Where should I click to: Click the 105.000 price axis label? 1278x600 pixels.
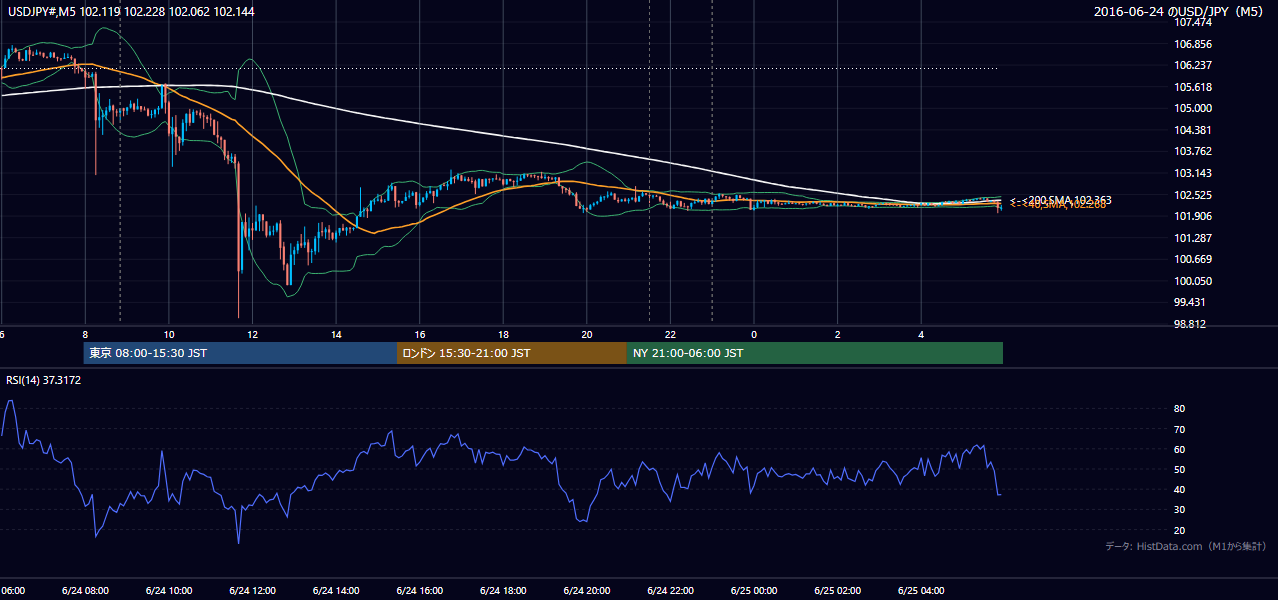1193,108
